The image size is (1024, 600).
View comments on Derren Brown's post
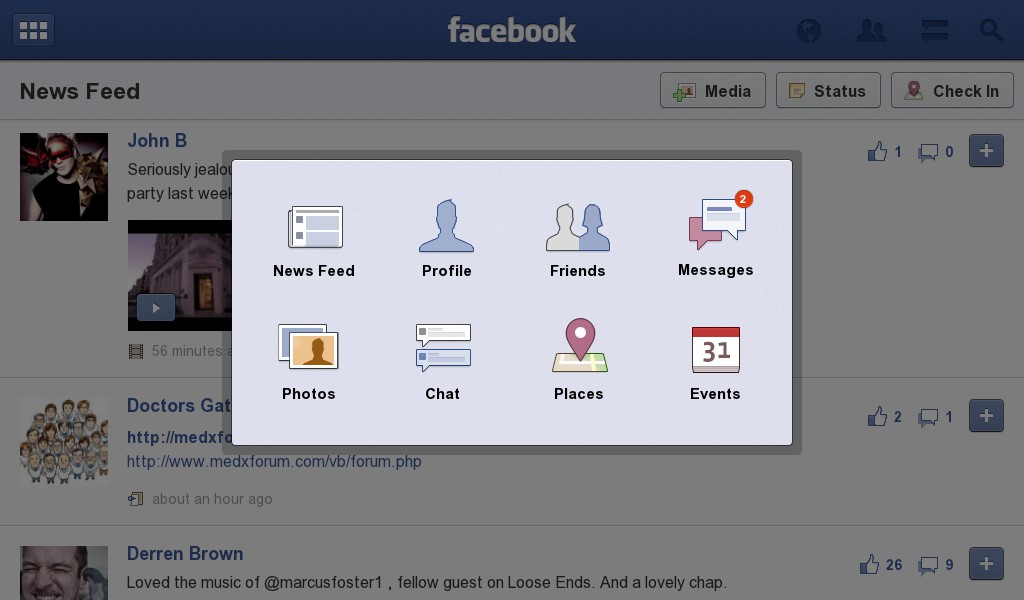click(x=936, y=565)
